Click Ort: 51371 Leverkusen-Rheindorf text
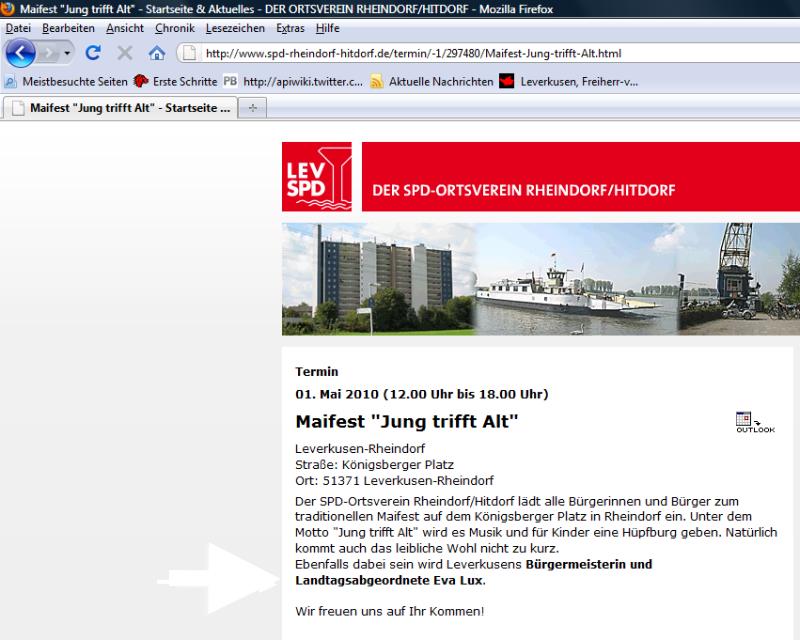 click(394, 481)
